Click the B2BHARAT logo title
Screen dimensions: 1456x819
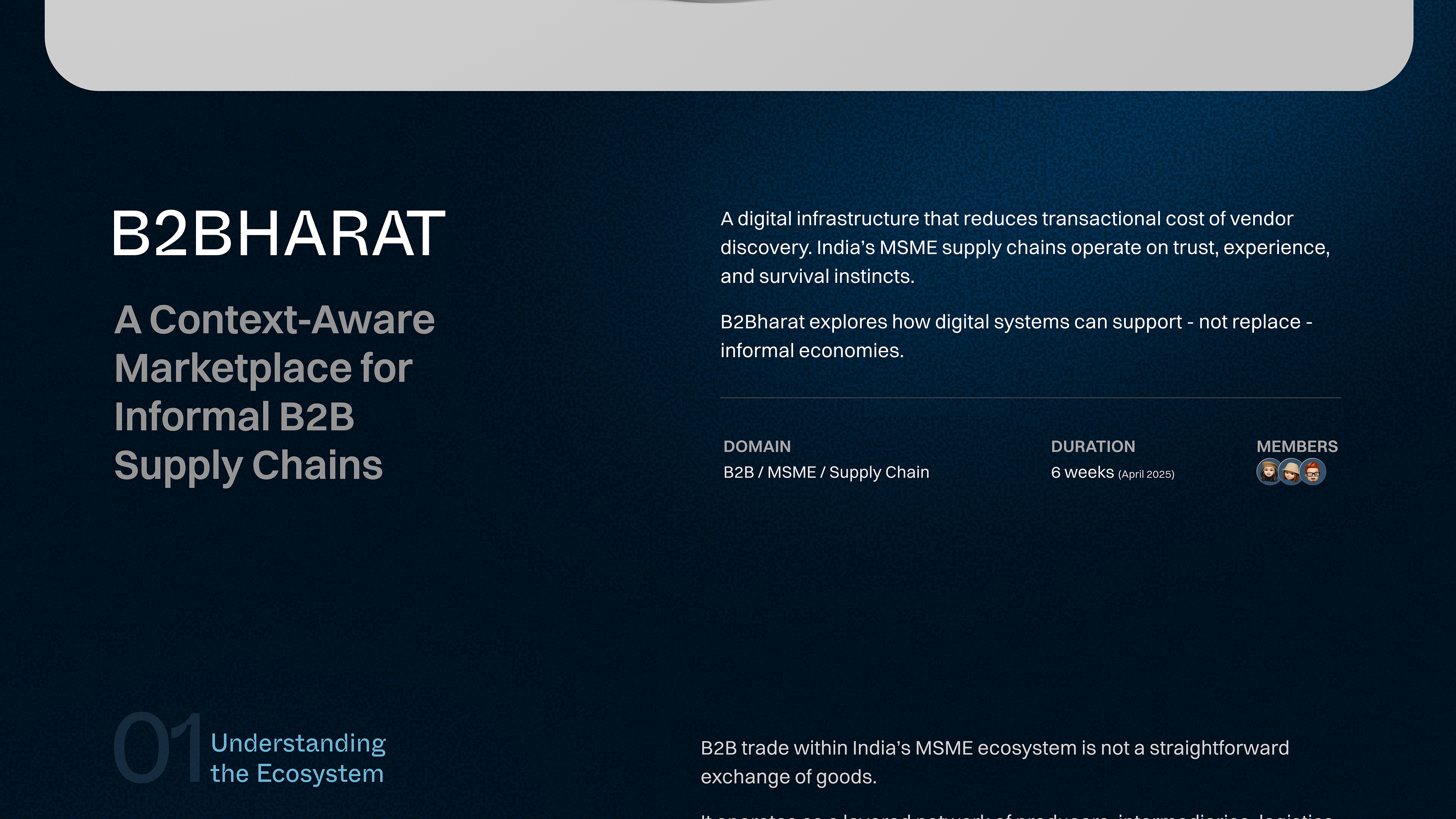click(279, 234)
